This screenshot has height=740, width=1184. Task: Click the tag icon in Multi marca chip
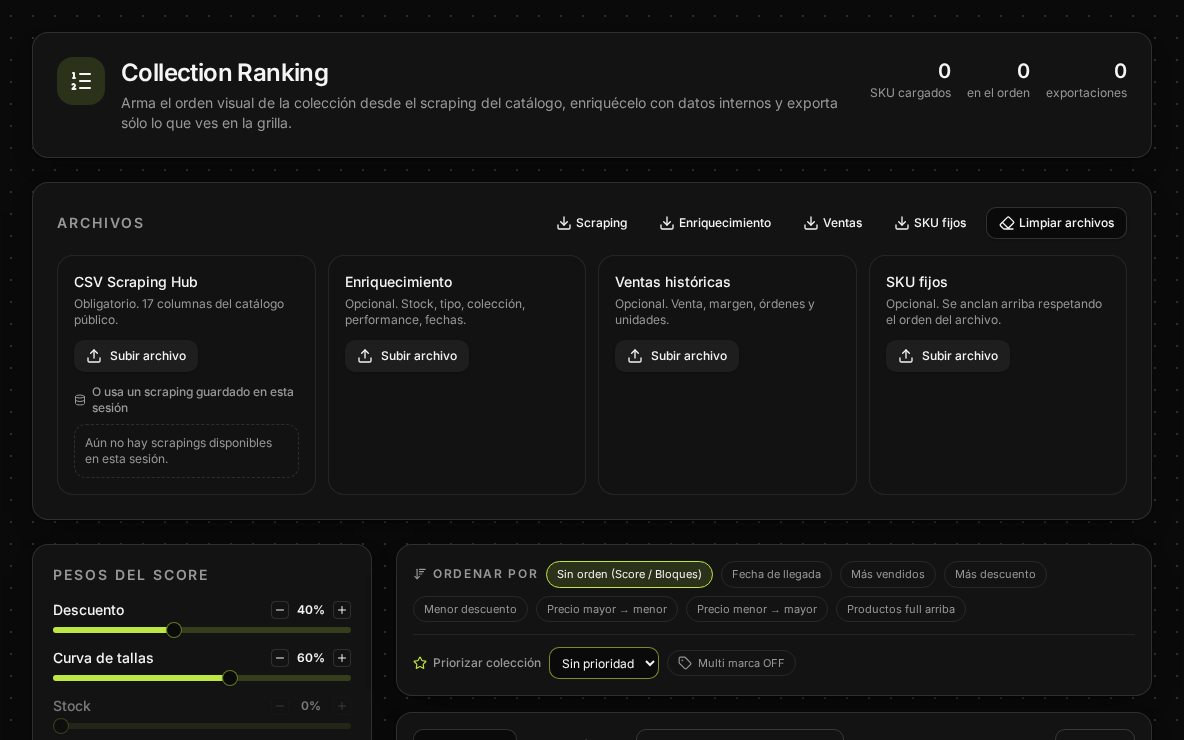tap(685, 663)
